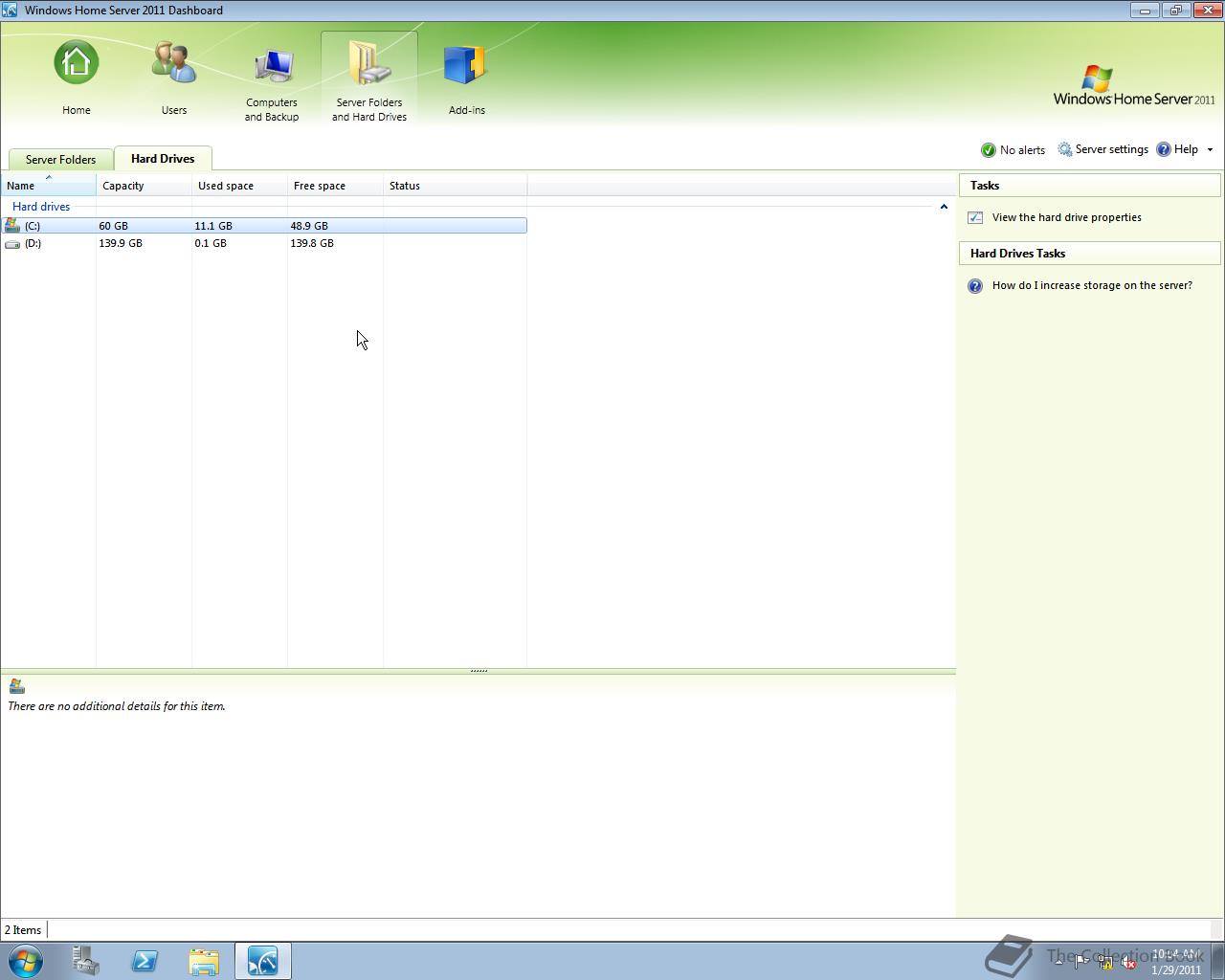The image size is (1225, 980).
Task: Open the Help link text
Action: (1186, 149)
